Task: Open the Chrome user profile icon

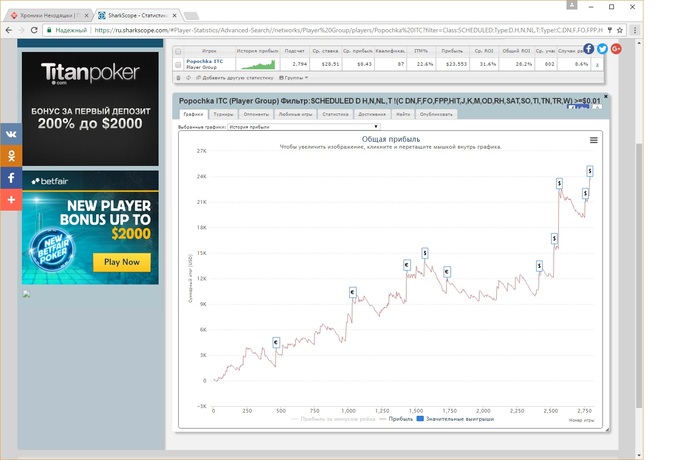Action: tap(571, 5)
